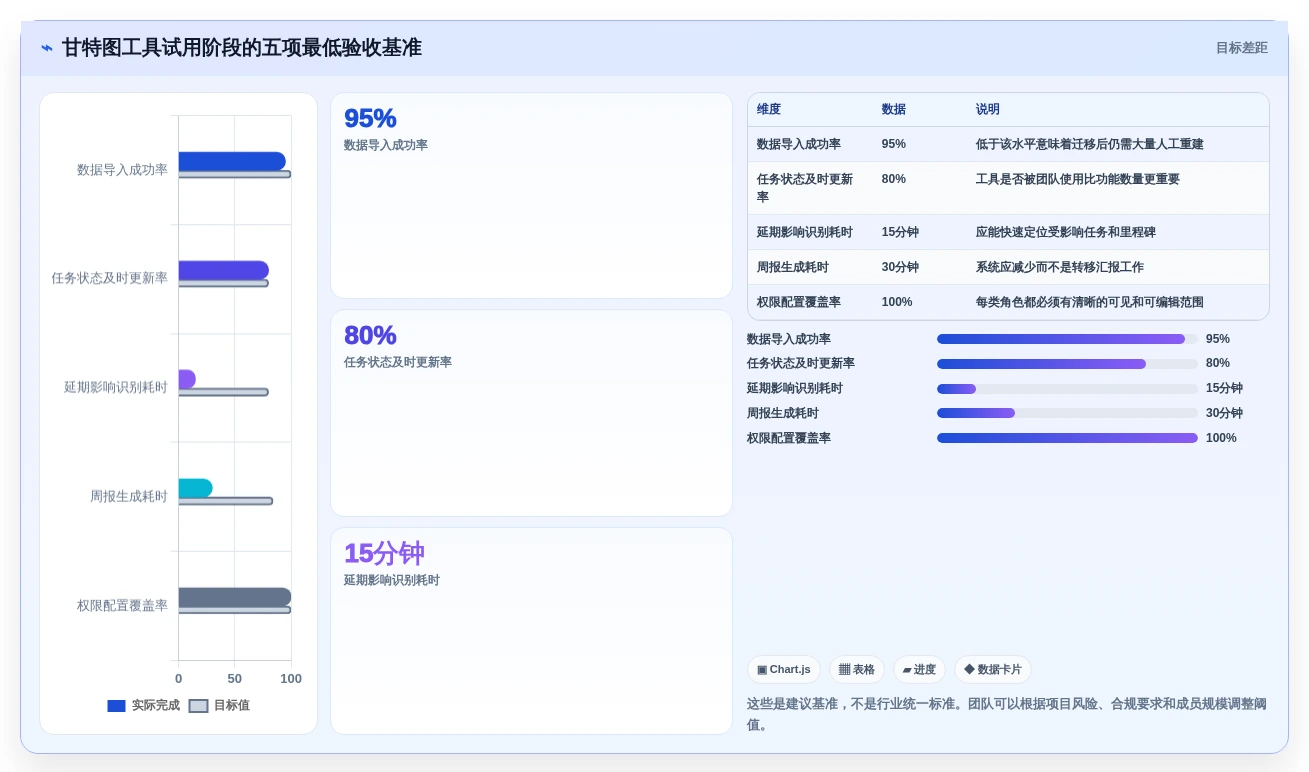Click the 实际完成 legend label
Viewport: 1309px width, 772px height.
156,706
